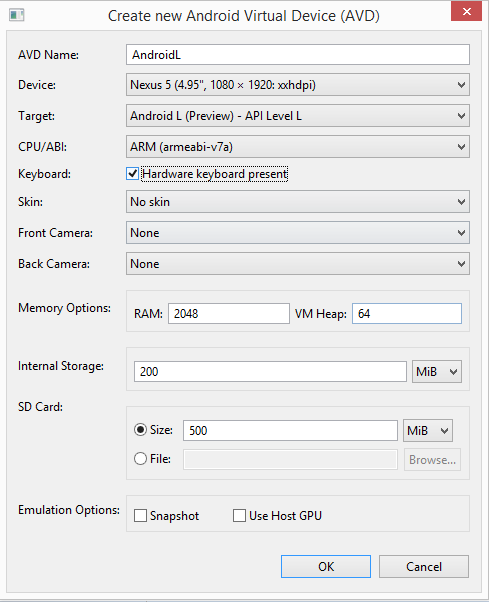Close the Create new AVD dialog
Screen dimensions: 489x602
tap(466, 12)
